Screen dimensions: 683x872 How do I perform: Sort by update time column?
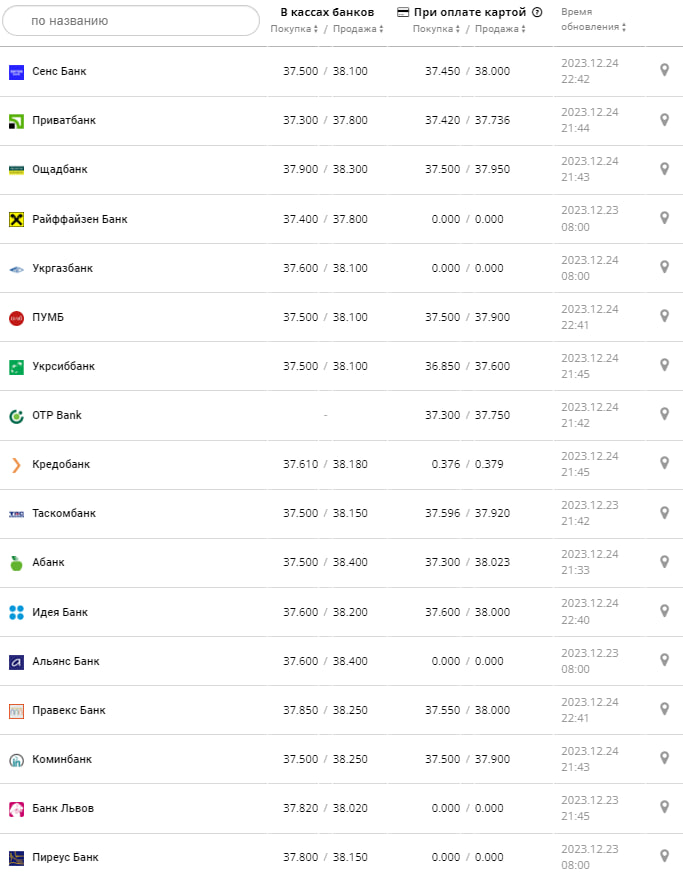(x=592, y=27)
